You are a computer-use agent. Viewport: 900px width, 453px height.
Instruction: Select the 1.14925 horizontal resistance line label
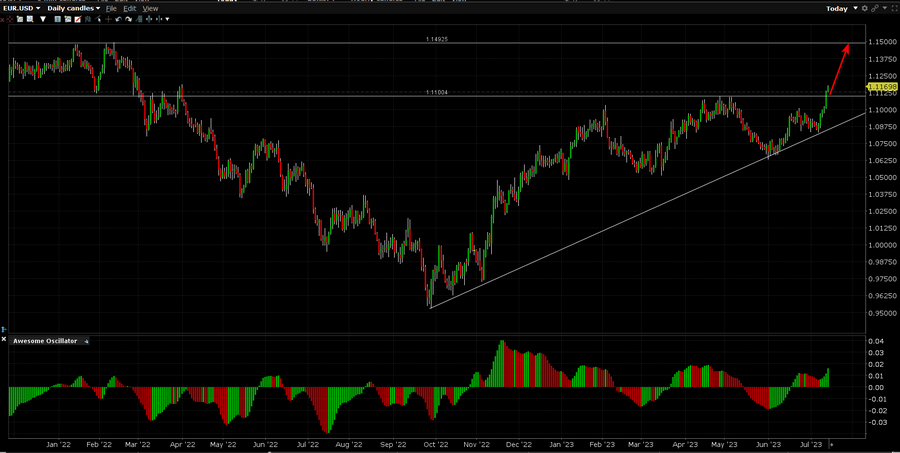pos(436,39)
